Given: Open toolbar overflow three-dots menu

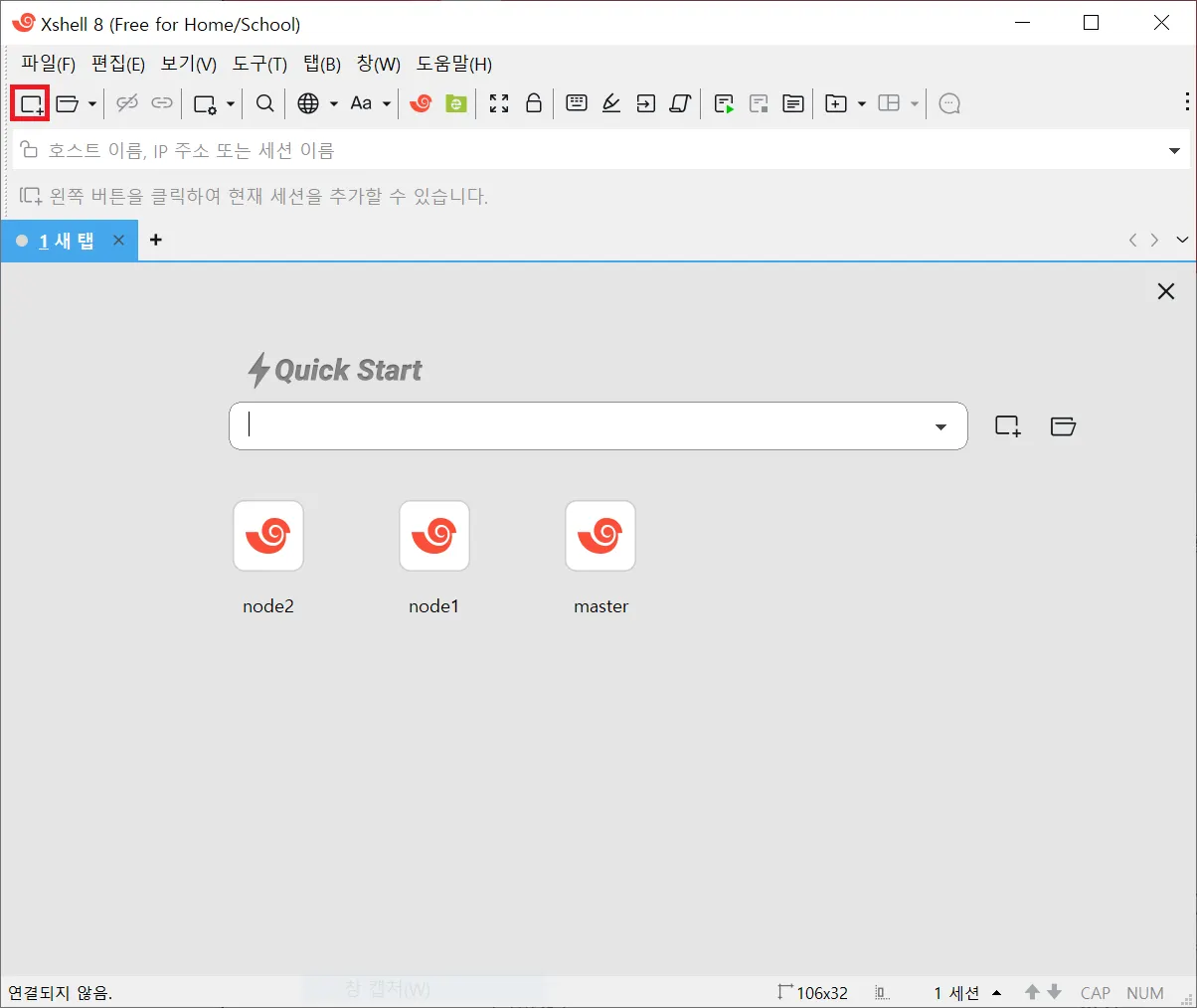Looking at the screenshot, I should (1187, 102).
